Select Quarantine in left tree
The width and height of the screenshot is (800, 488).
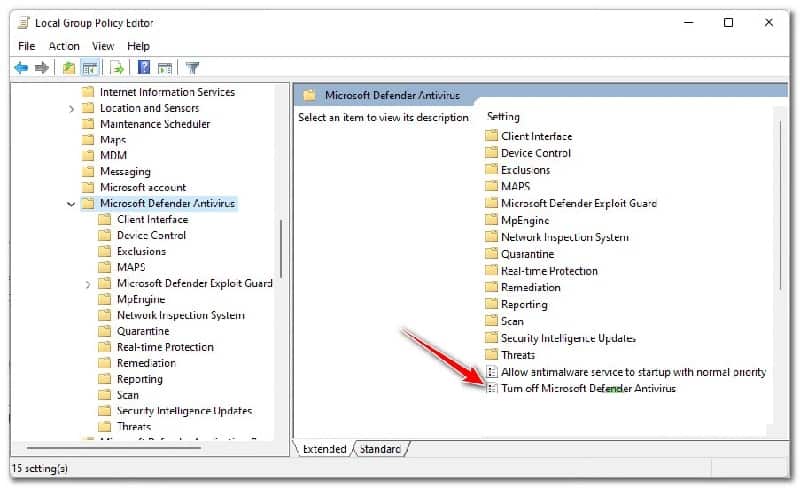click(143, 331)
